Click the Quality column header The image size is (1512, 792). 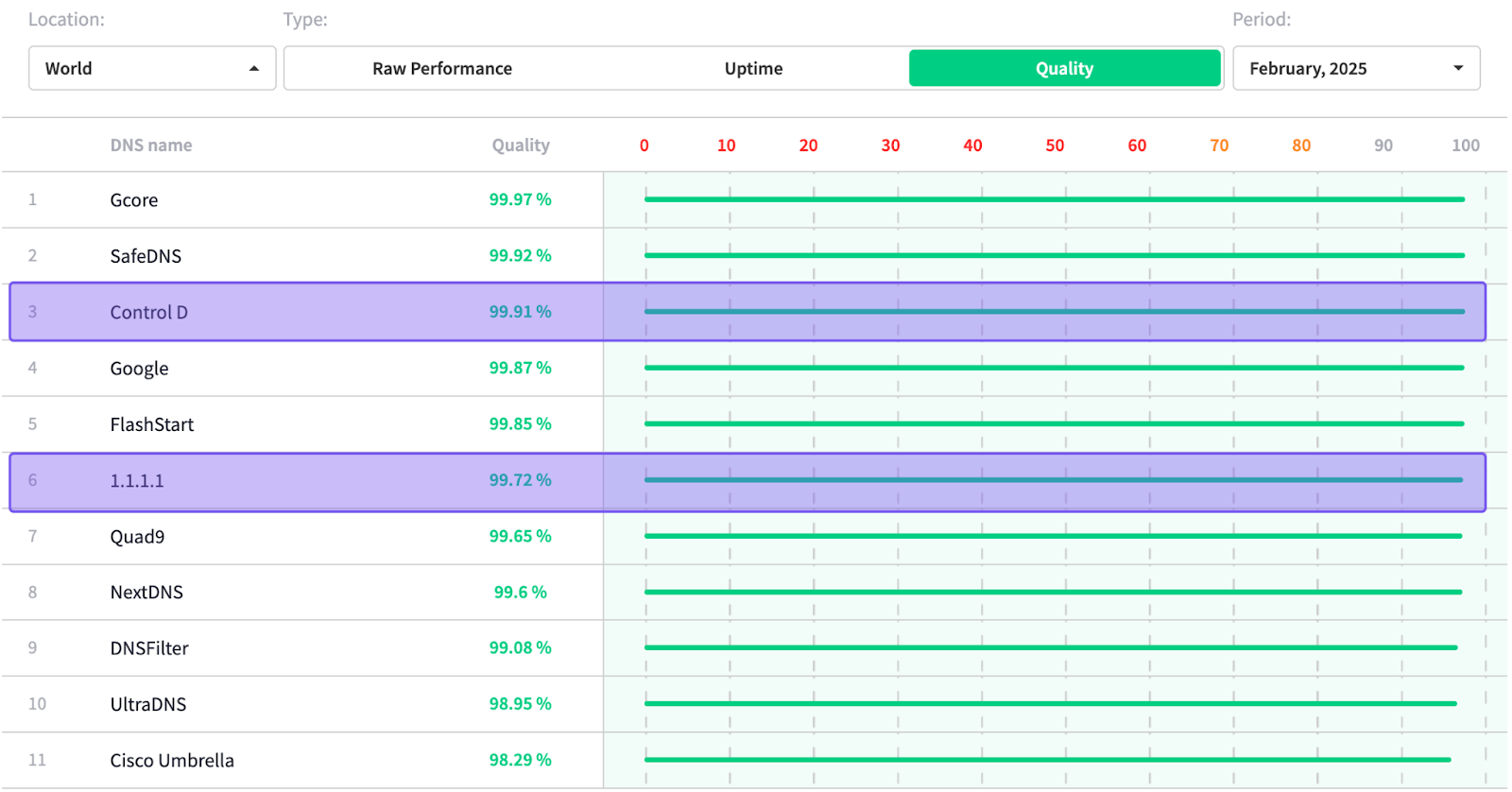point(521,145)
